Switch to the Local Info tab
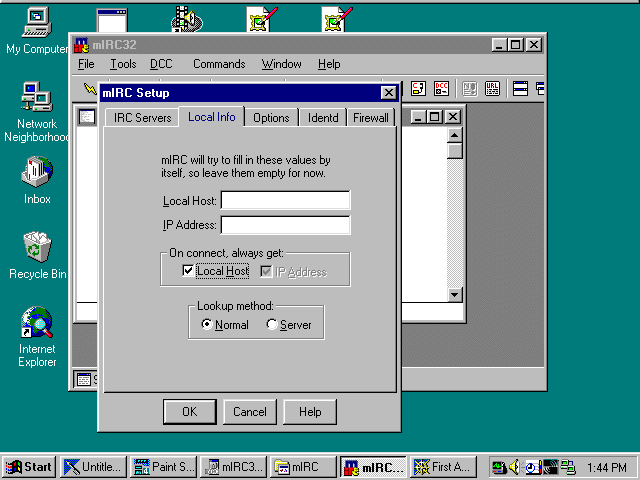Viewport: 640px width, 480px height. (211, 117)
